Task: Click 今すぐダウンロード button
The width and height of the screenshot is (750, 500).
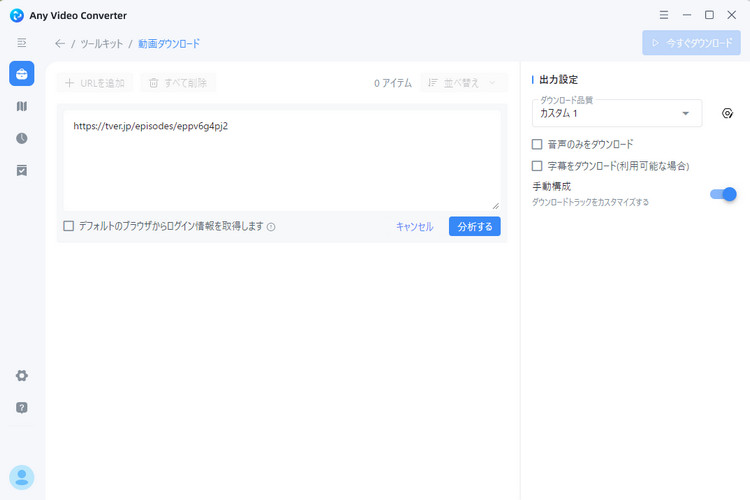Action: 692,43
